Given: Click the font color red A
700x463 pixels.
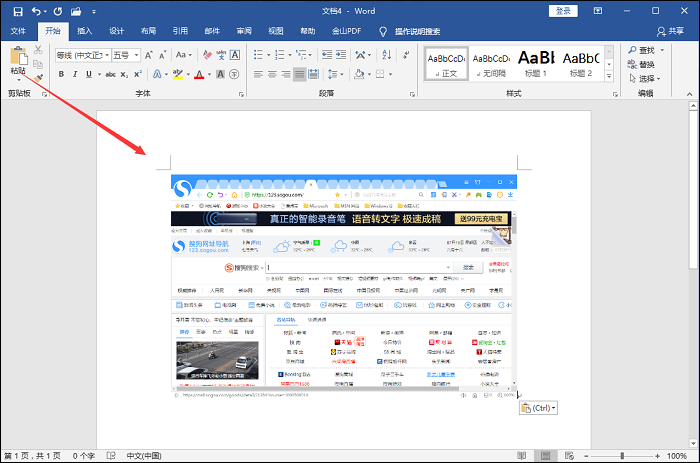Looking at the screenshot, I should click(199, 74).
